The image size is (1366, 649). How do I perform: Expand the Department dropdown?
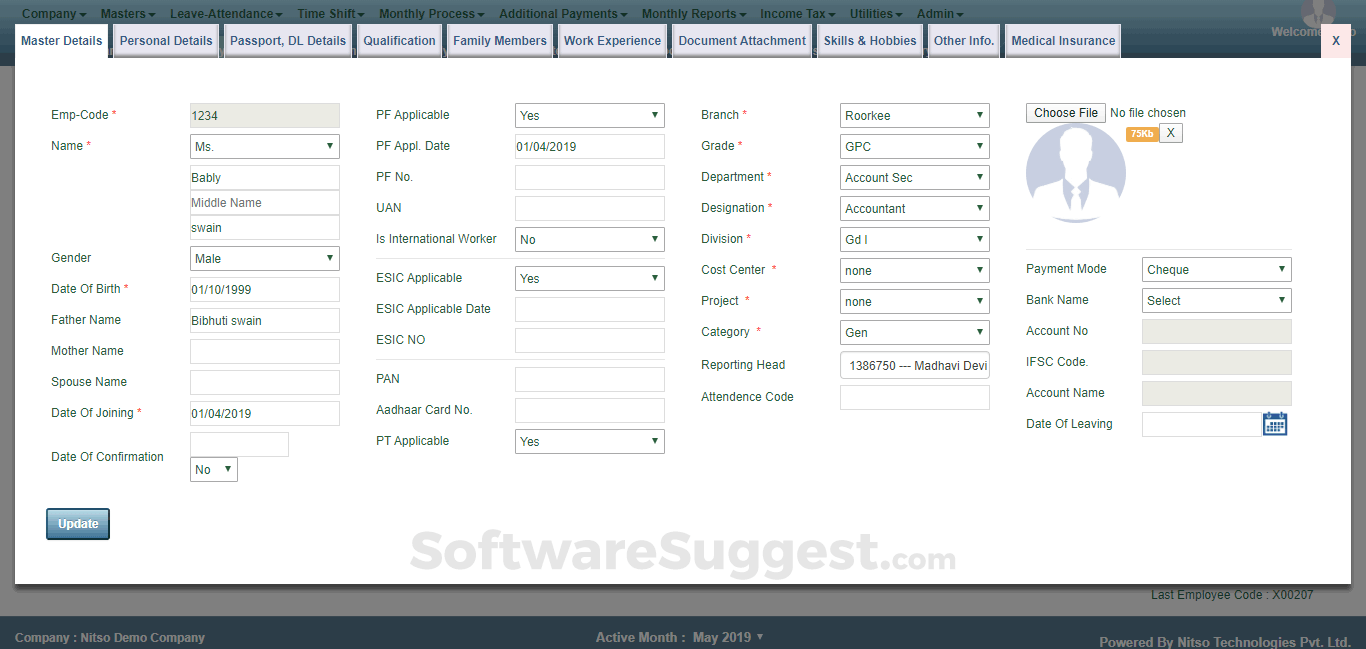pyautogui.click(x=915, y=177)
